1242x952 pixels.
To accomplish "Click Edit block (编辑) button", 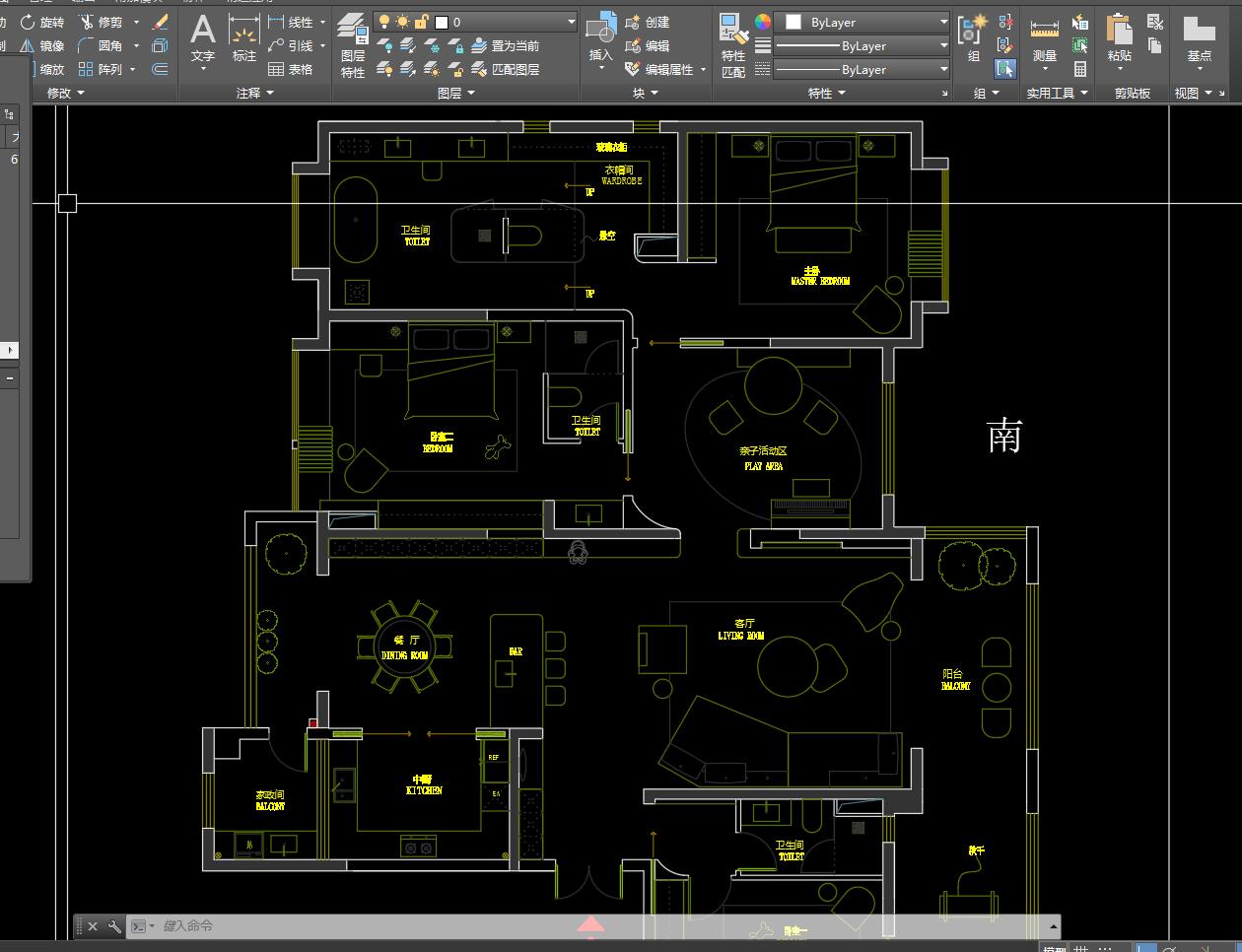I will [x=648, y=45].
